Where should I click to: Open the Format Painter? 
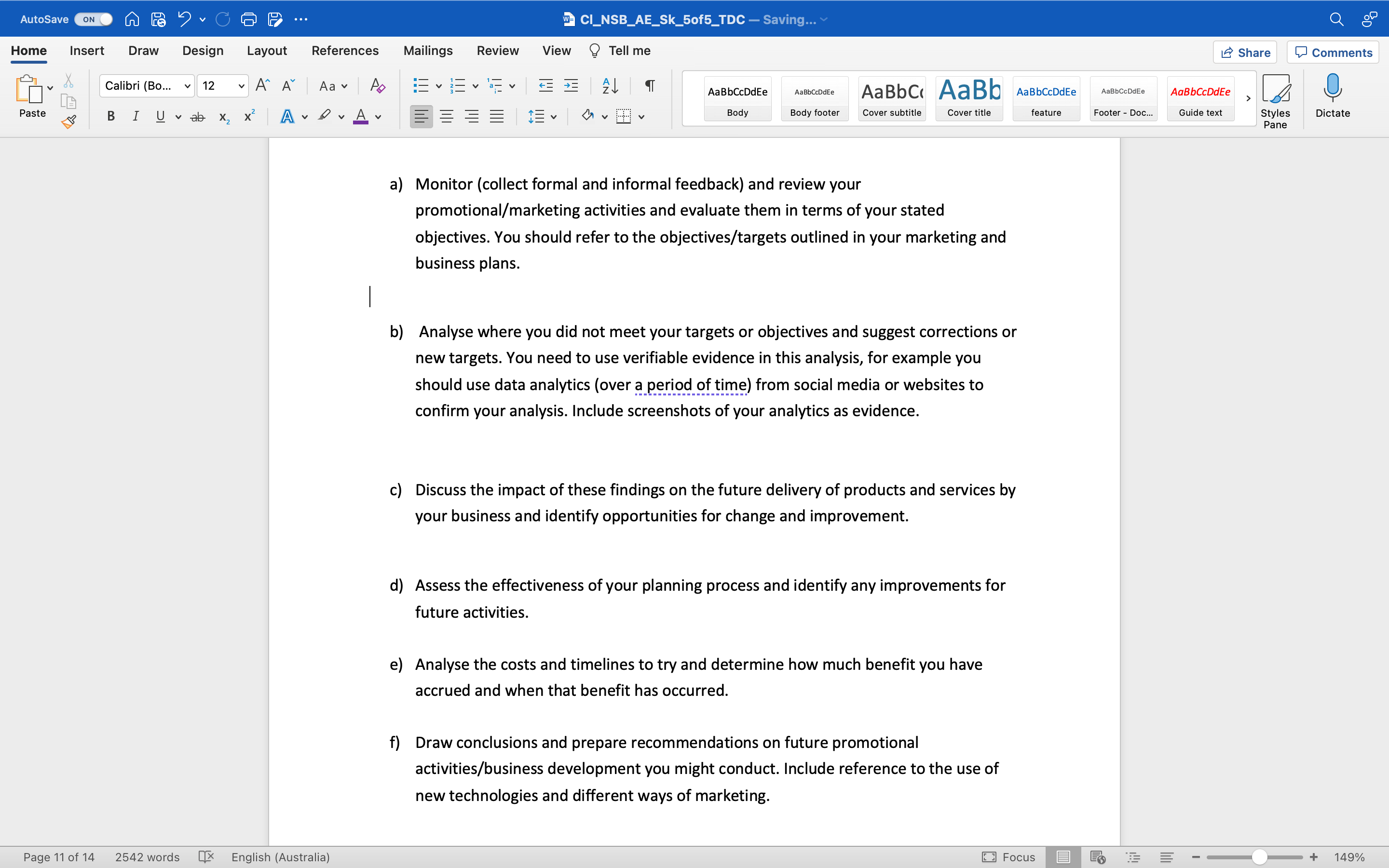pyautogui.click(x=69, y=121)
